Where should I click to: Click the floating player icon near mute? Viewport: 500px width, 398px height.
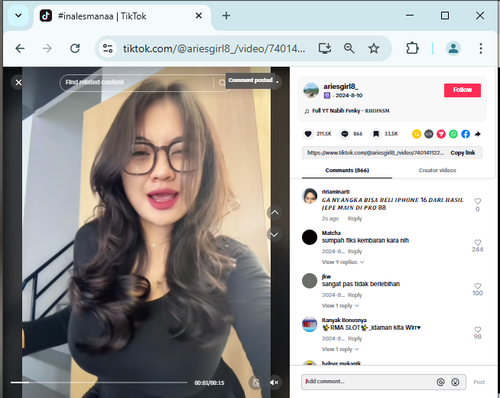[x=256, y=382]
